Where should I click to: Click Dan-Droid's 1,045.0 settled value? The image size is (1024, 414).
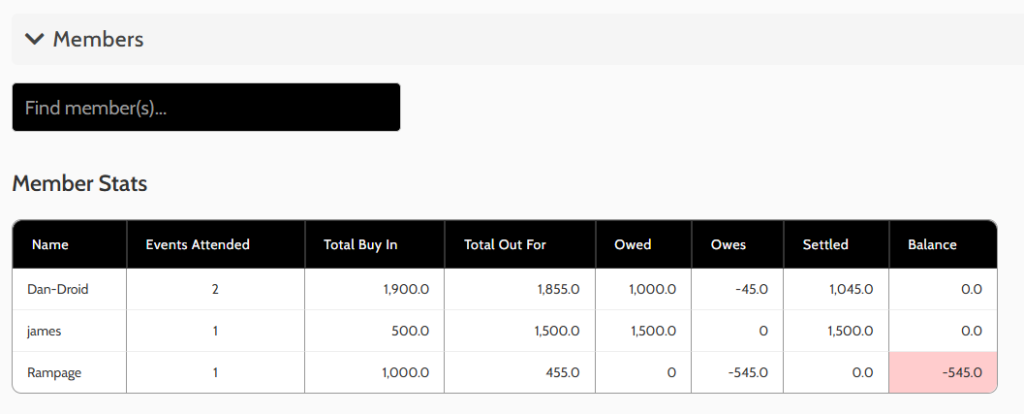pos(851,289)
